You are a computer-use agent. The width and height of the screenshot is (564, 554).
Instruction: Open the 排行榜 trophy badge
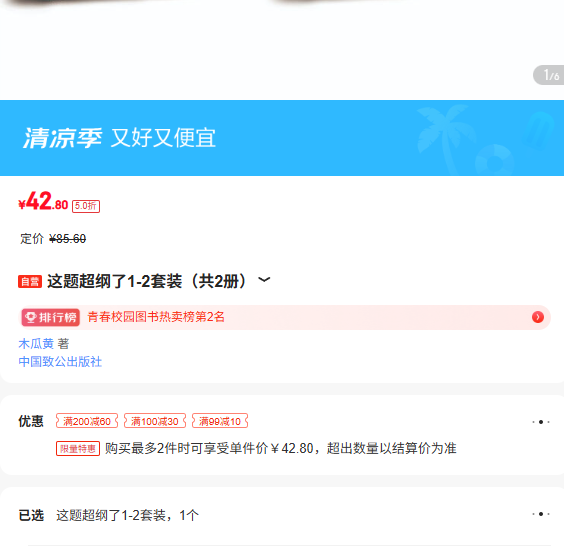click(50, 317)
